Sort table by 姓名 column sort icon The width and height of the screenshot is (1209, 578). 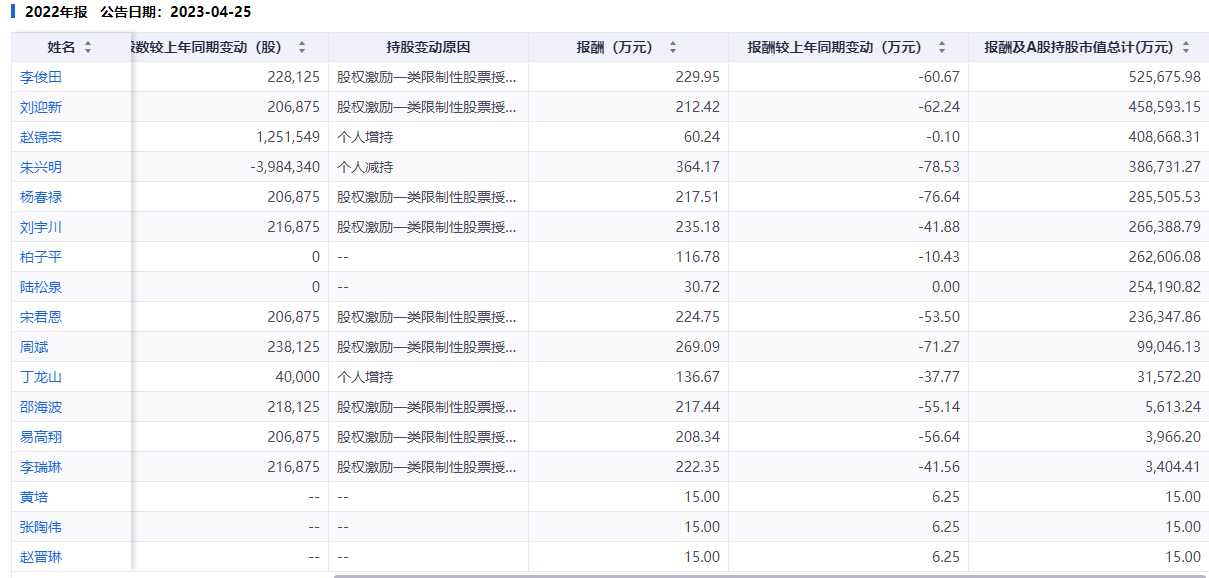pos(88,47)
